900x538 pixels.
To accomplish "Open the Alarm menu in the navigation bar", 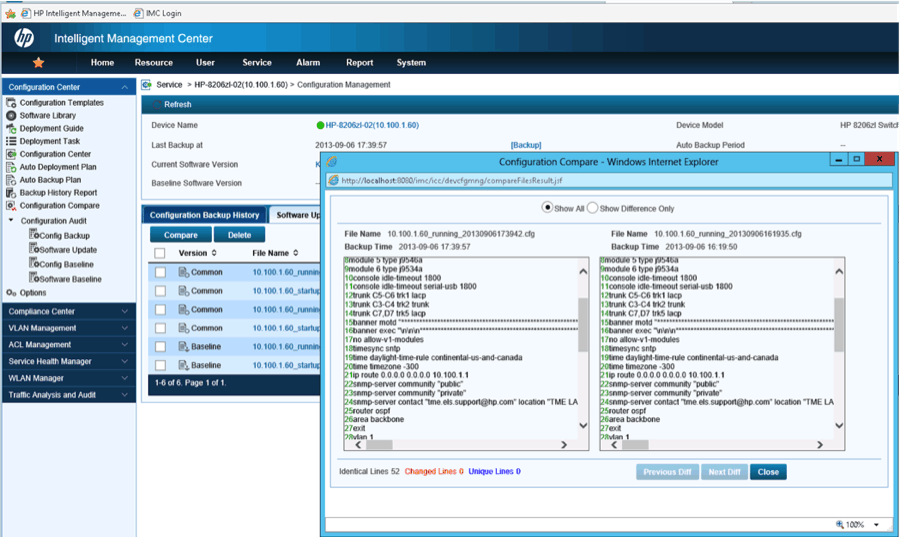I will coord(308,63).
